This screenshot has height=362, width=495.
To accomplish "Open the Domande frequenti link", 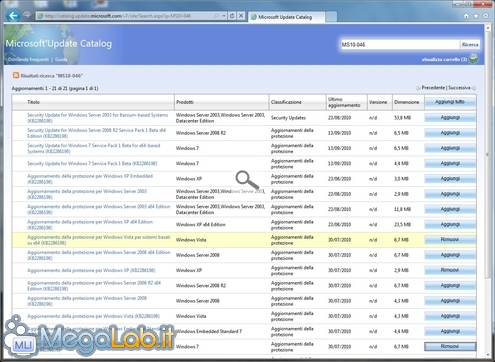I will [28, 59].
